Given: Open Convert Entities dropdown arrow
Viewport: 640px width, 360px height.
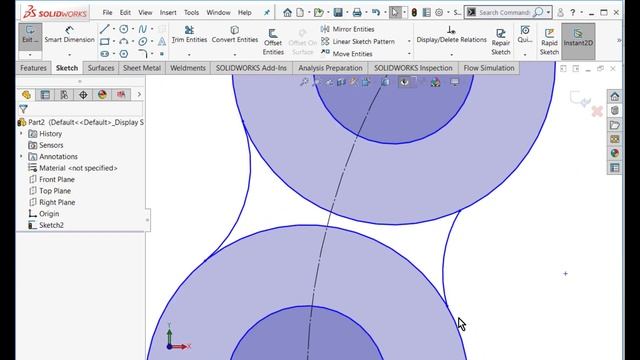Looking at the screenshot, I should 235,54.
